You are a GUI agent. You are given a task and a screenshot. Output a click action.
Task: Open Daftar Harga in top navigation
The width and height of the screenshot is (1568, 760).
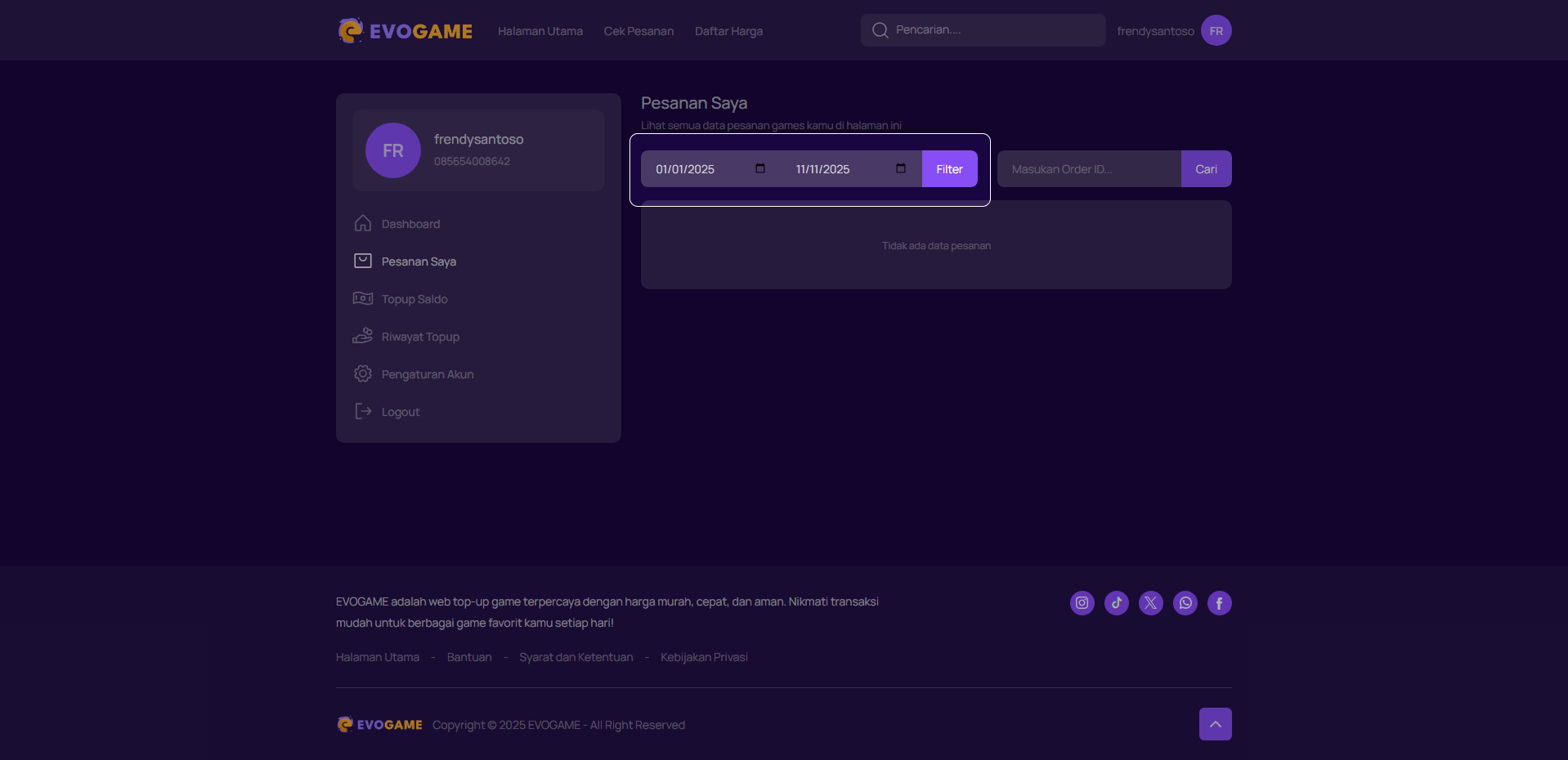click(x=728, y=31)
